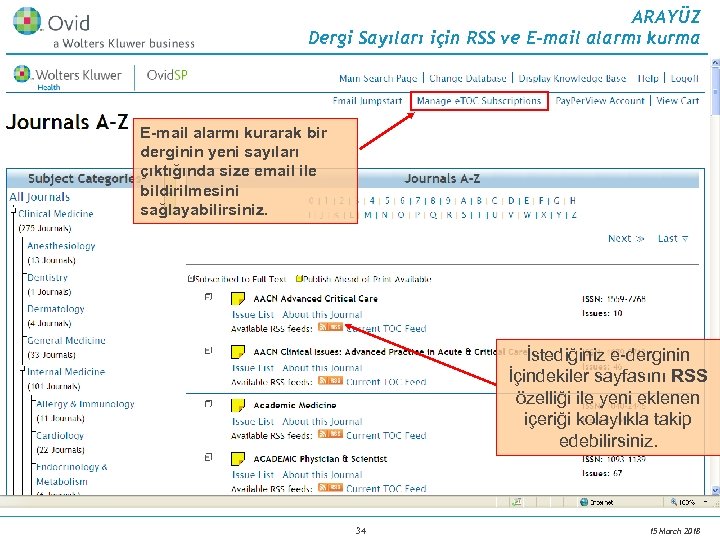Click RSS feed icon for Academic Medicine

330,433
